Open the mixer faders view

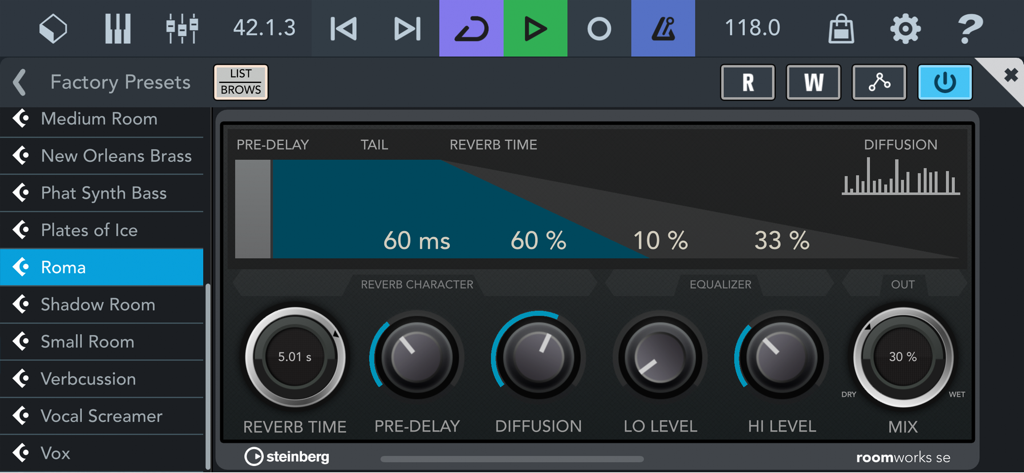[x=182, y=28]
